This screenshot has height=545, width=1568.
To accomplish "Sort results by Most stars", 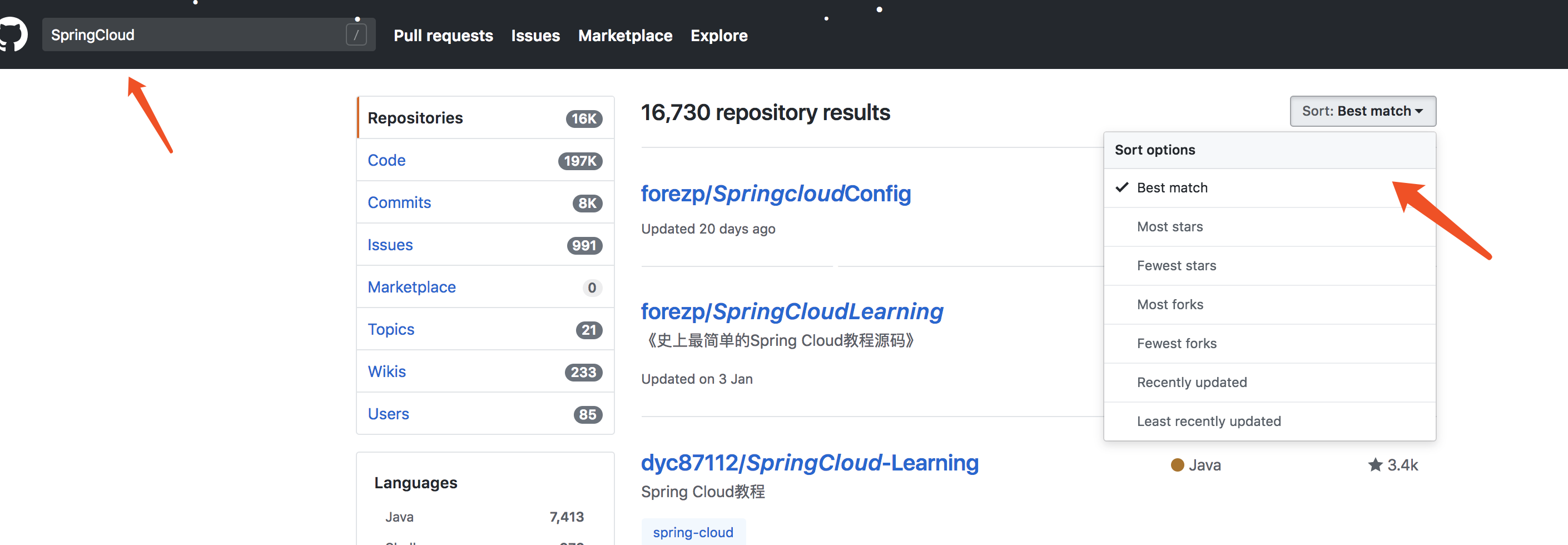I will coord(1269,226).
